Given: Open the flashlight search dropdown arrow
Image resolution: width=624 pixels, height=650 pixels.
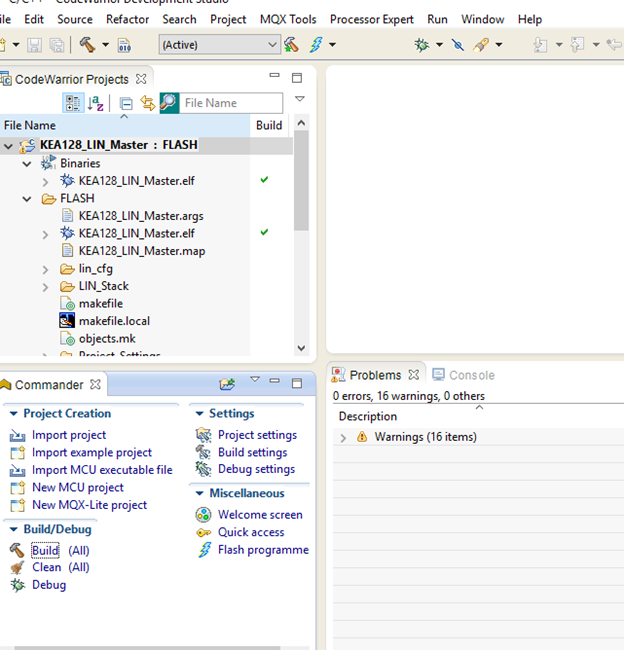Looking at the screenshot, I should tap(499, 44).
